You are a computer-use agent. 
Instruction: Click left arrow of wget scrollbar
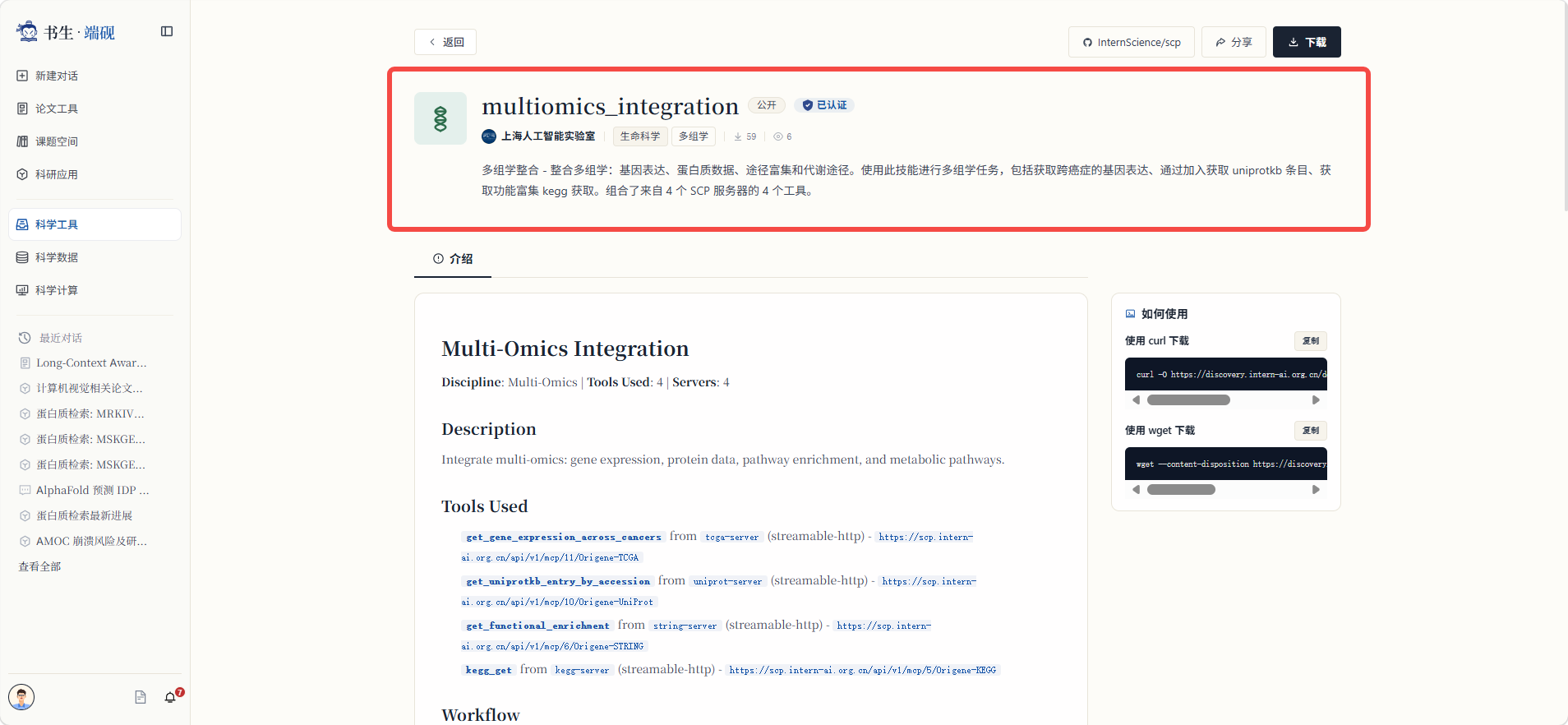tap(1136, 490)
